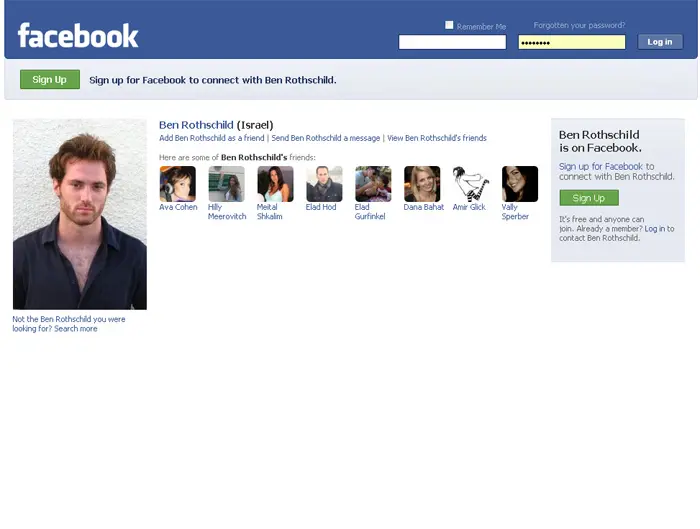Click the Hilly Meerovitch name link

click(x=227, y=212)
